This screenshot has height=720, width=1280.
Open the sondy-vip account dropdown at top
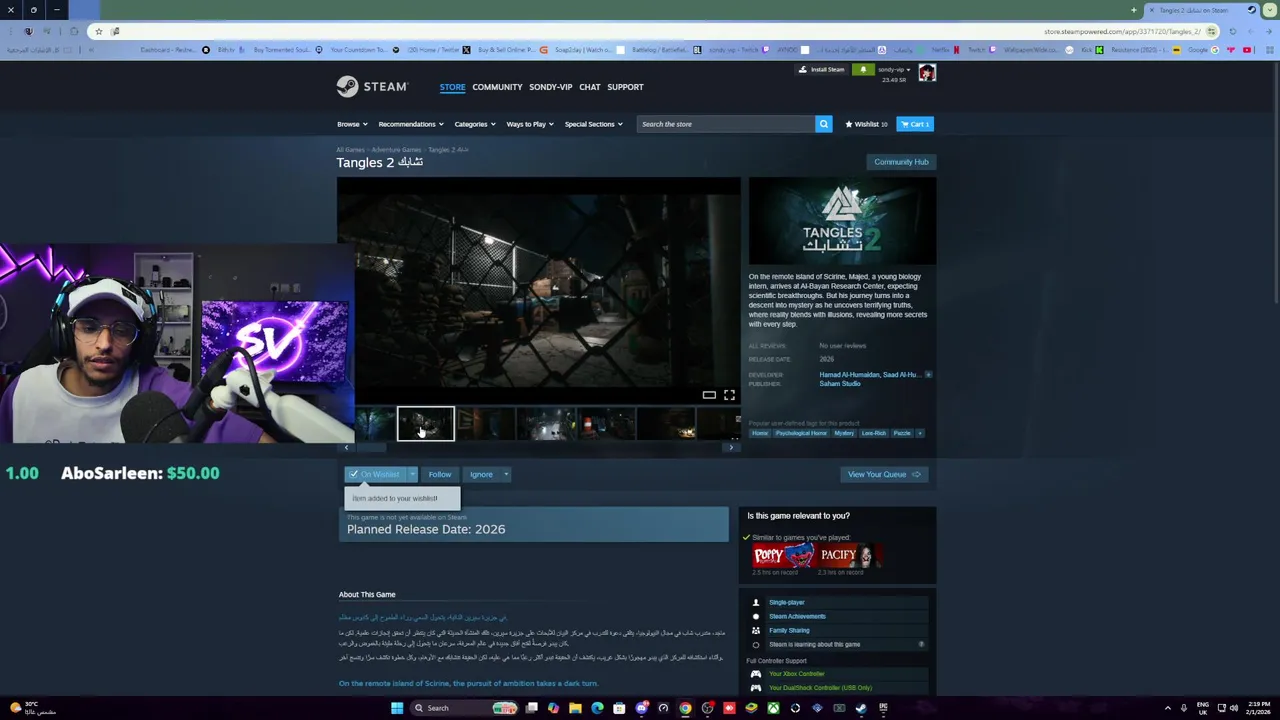[x=895, y=70]
